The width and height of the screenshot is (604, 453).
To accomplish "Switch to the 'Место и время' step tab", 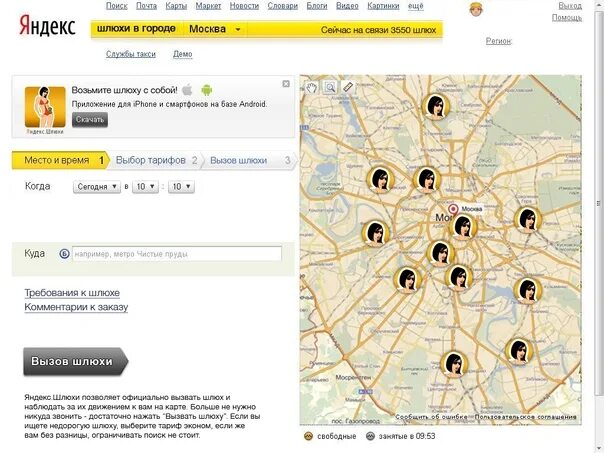I will point(61,160).
